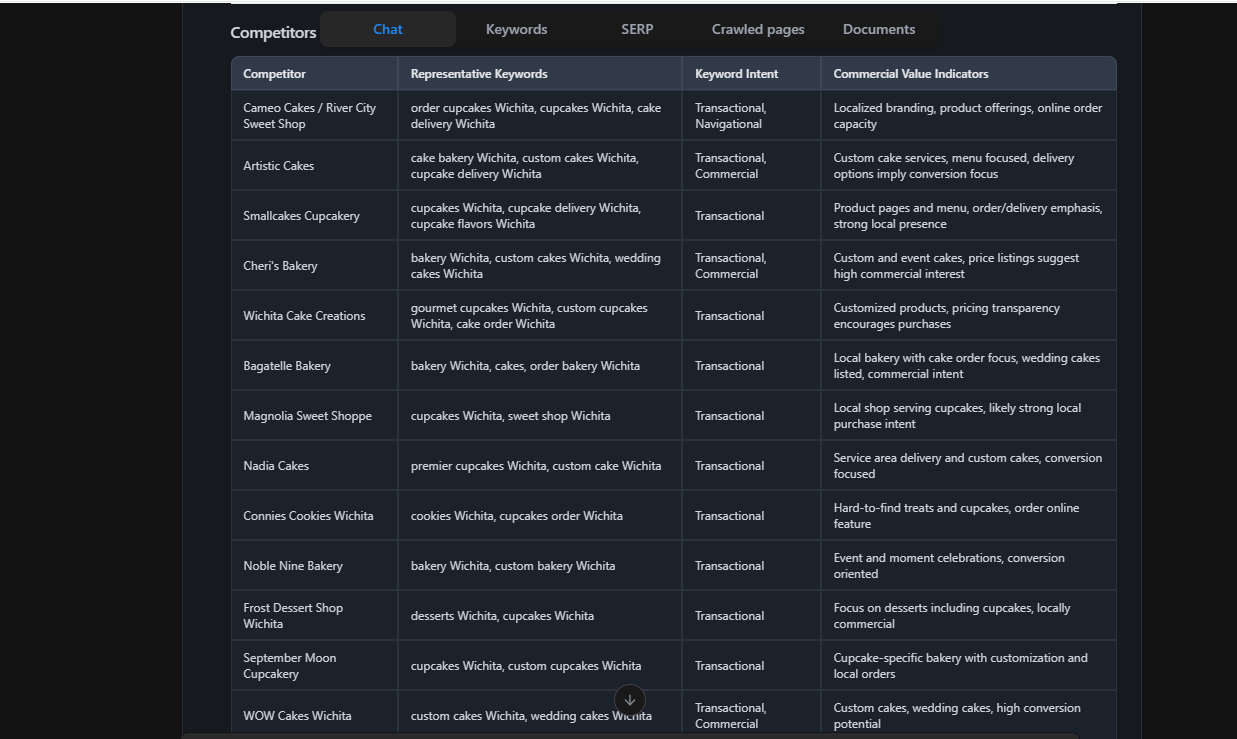Image resolution: width=1237 pixels, height=739 pixels.
Task: Click the WOW Cakes Wichita row
Action: 296,715
